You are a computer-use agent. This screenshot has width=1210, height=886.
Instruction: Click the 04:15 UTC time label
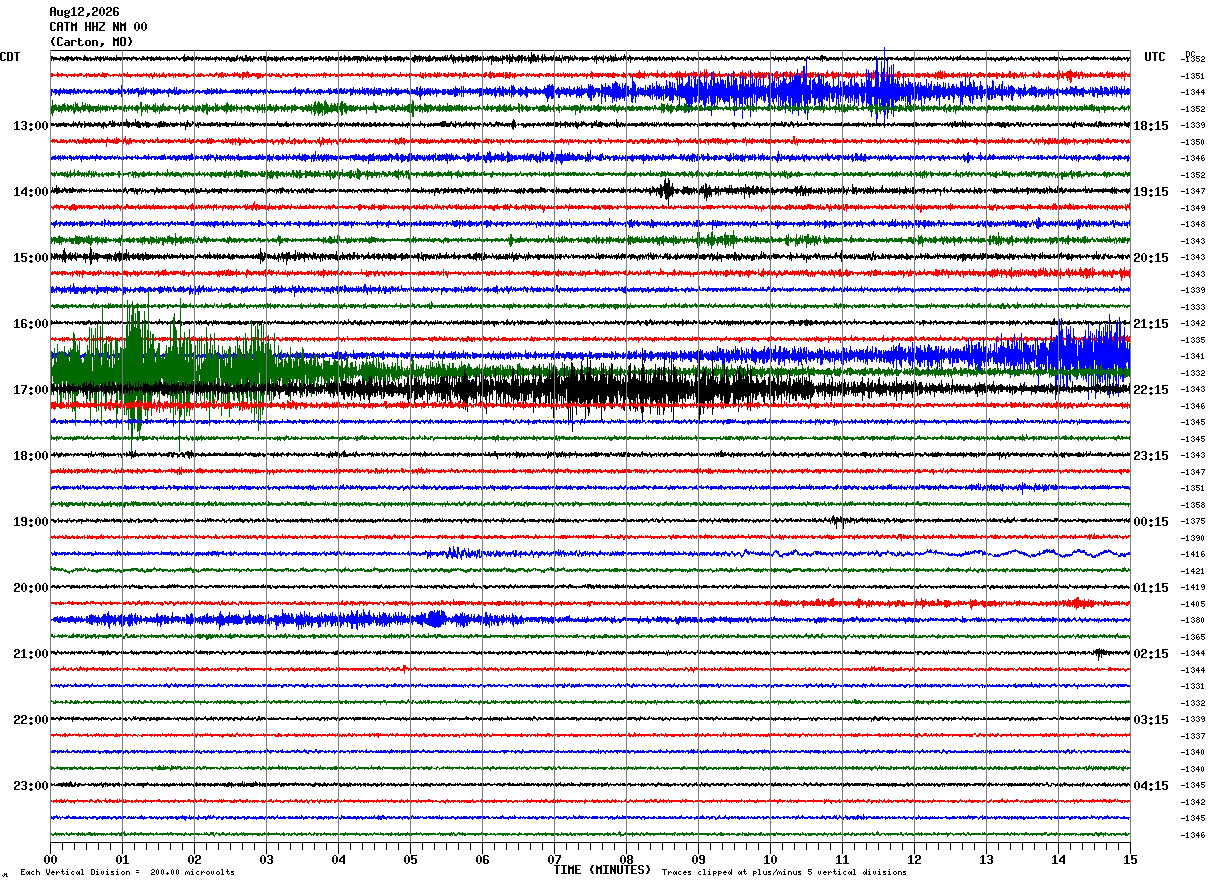[1150, 786]
